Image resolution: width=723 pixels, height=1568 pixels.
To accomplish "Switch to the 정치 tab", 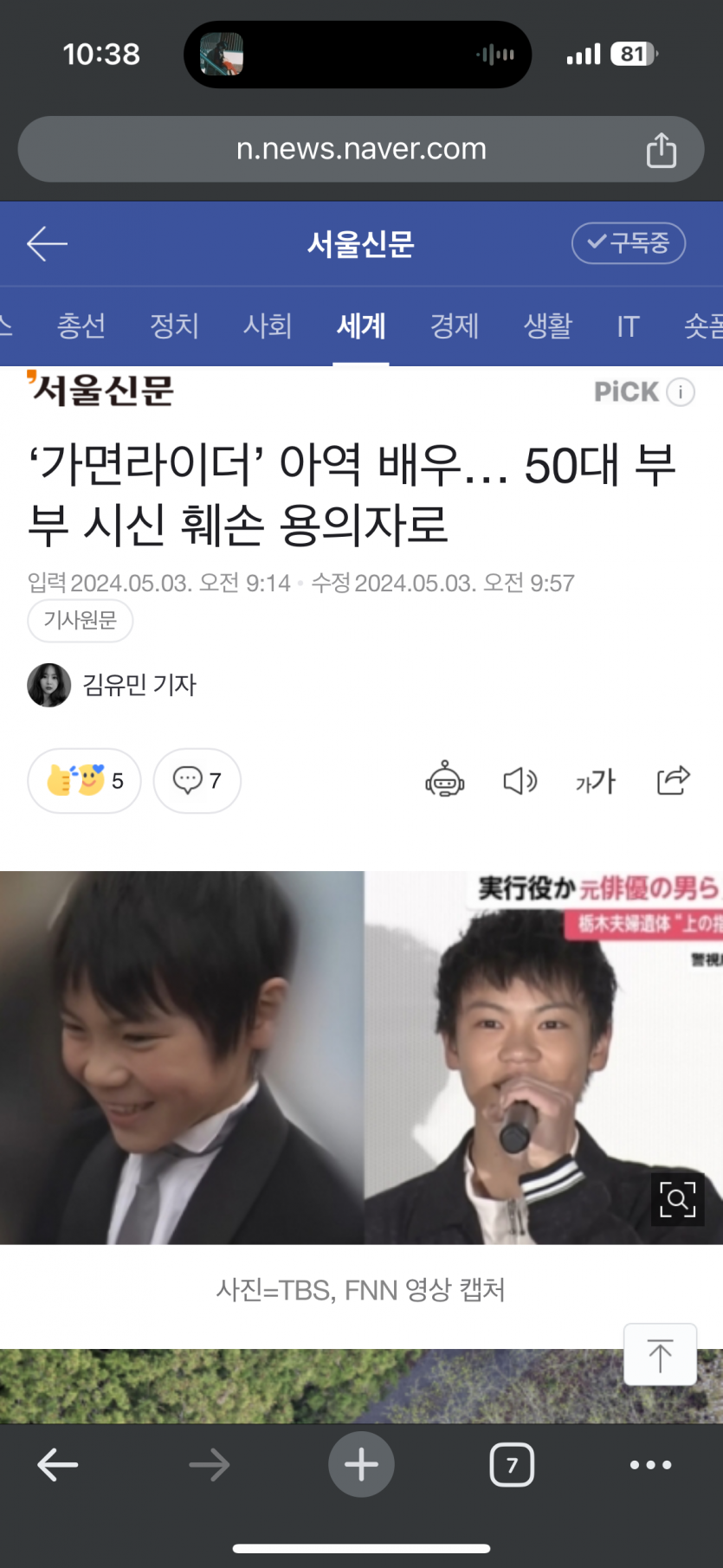I will tap(174, 326).
